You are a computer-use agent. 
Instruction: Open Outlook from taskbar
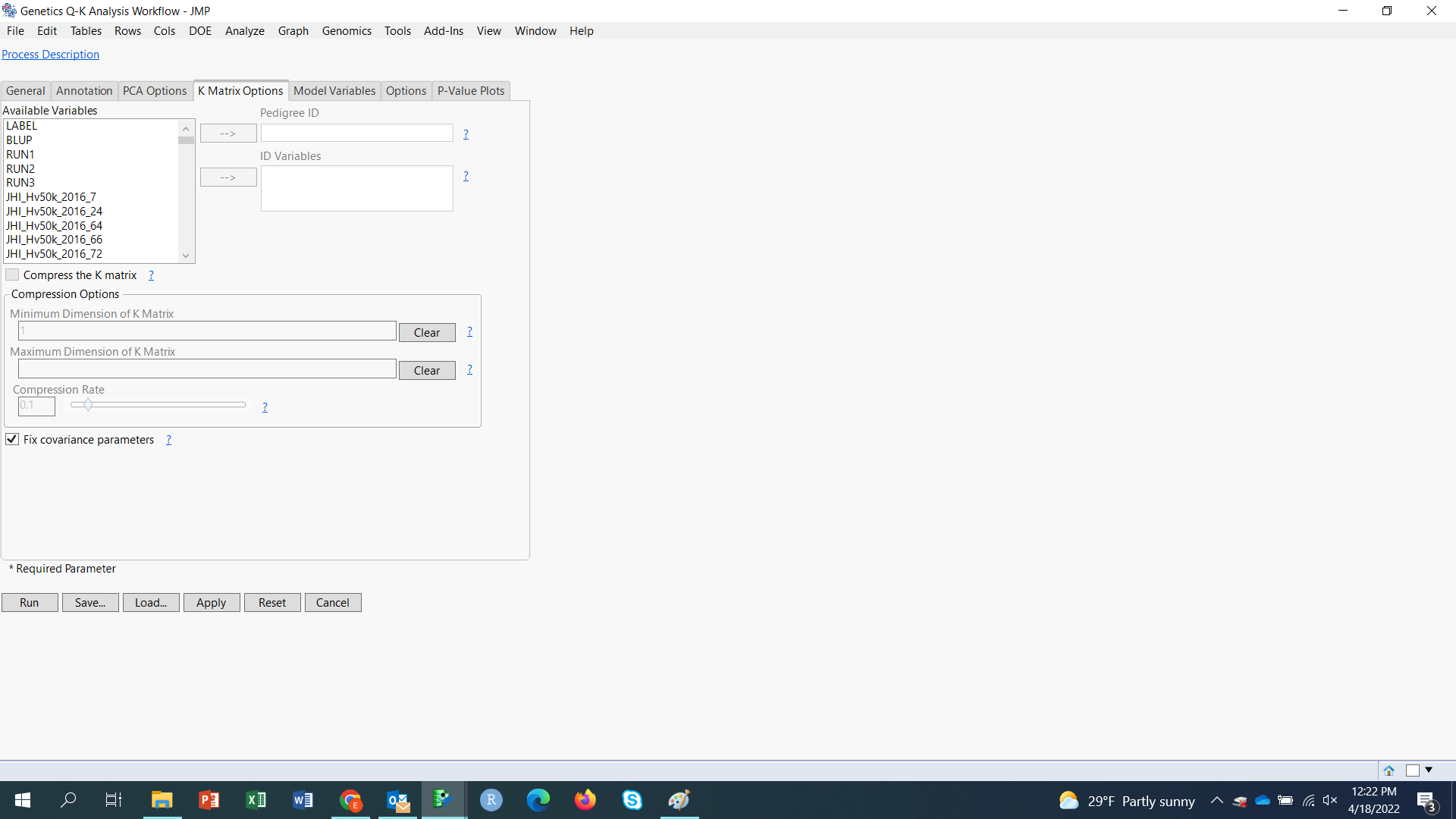point(397,800)
